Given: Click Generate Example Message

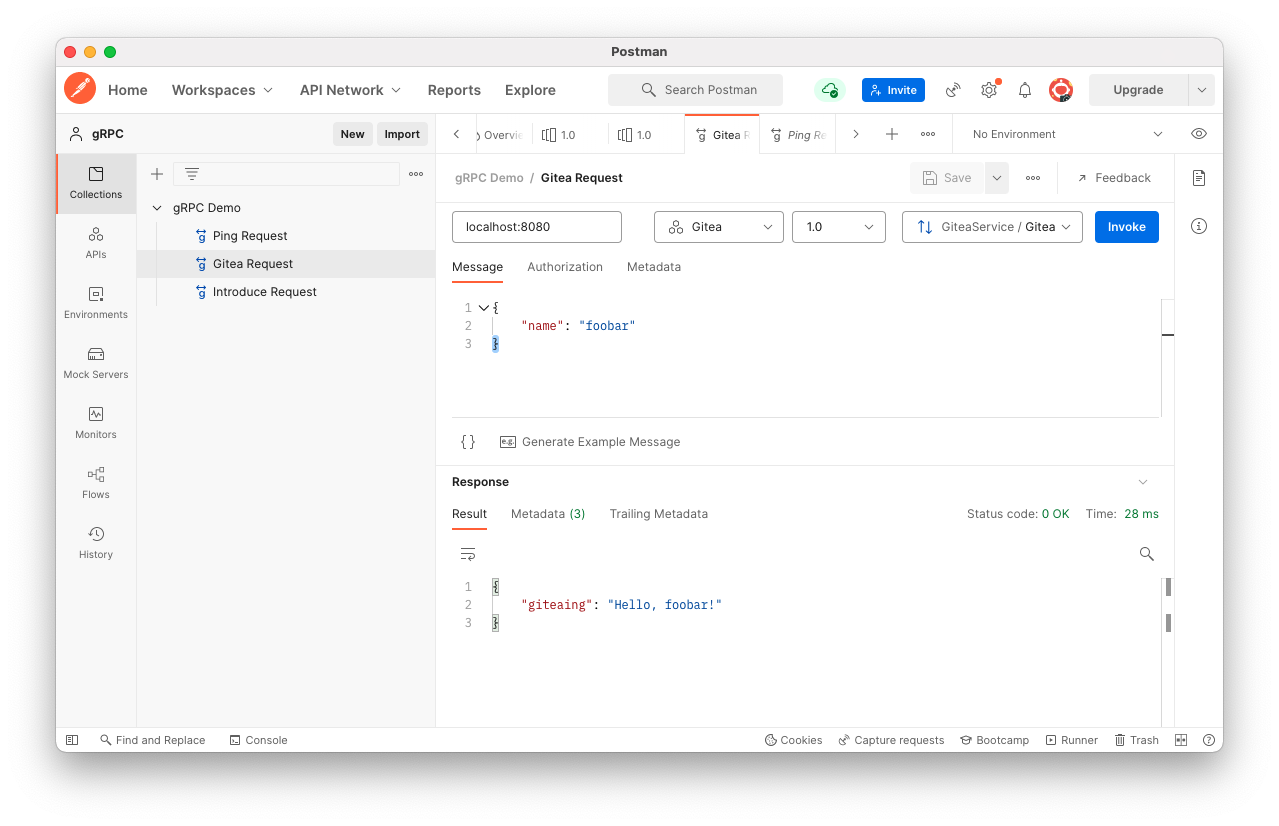Looking at the screenshot, I should pyautogui.click(x=590, y=442).
